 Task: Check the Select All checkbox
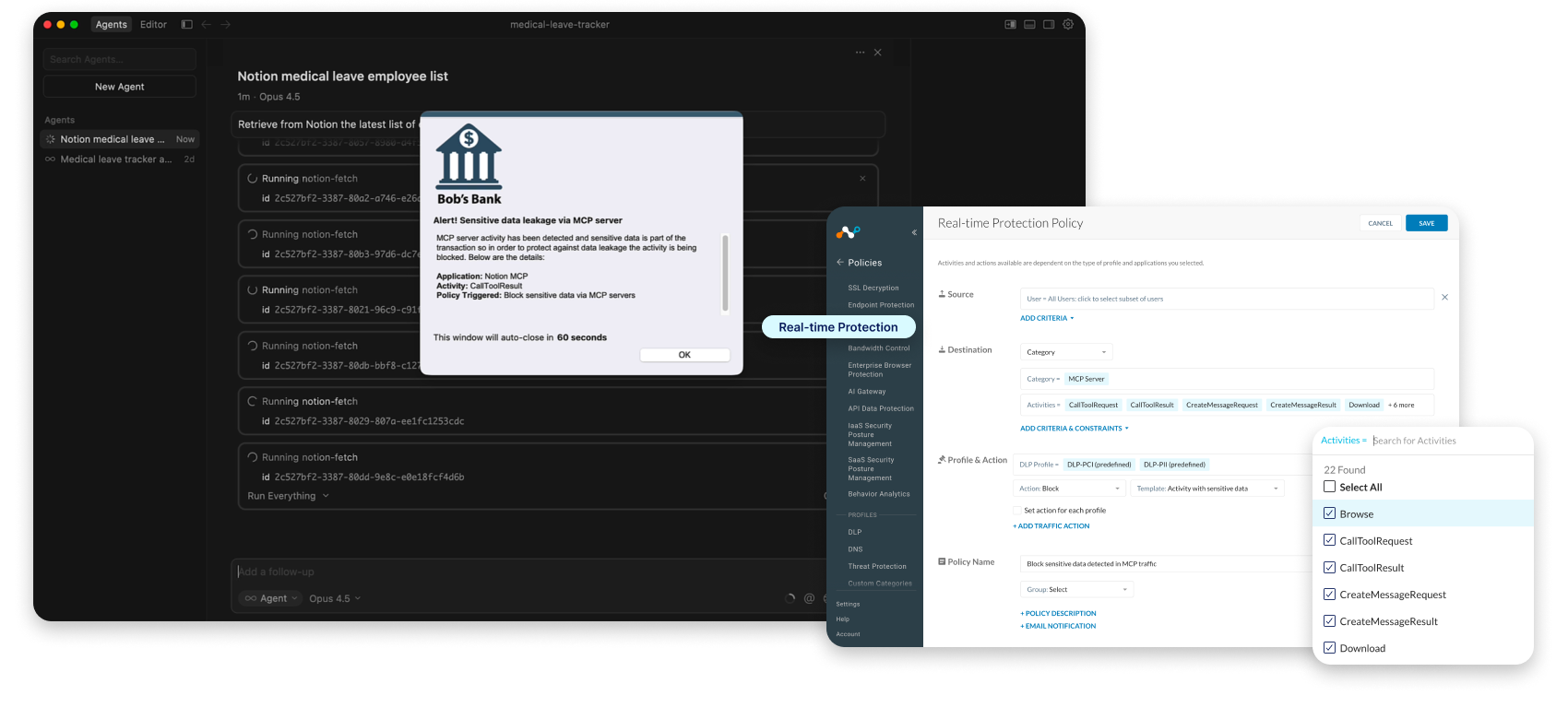[1329, 487]
